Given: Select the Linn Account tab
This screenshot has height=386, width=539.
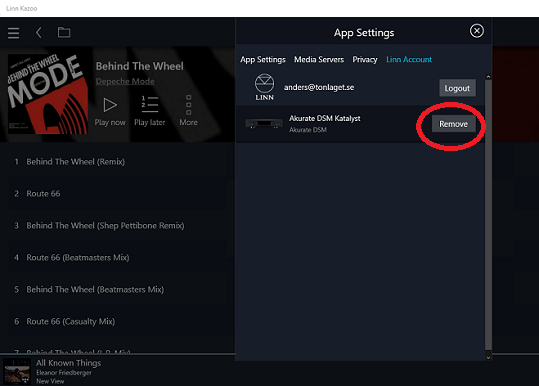Looking at the screenshot, I should tap(409, 59).
